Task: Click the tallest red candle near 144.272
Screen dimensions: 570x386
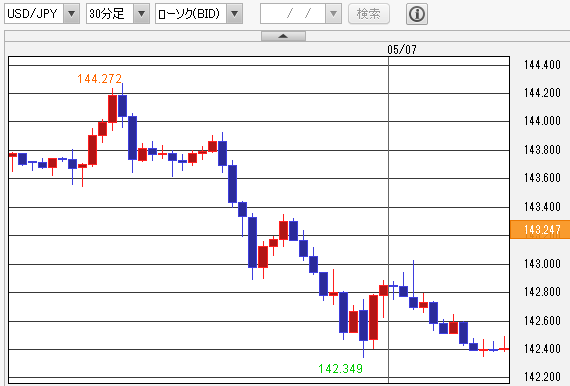Action: coord(112,109)
